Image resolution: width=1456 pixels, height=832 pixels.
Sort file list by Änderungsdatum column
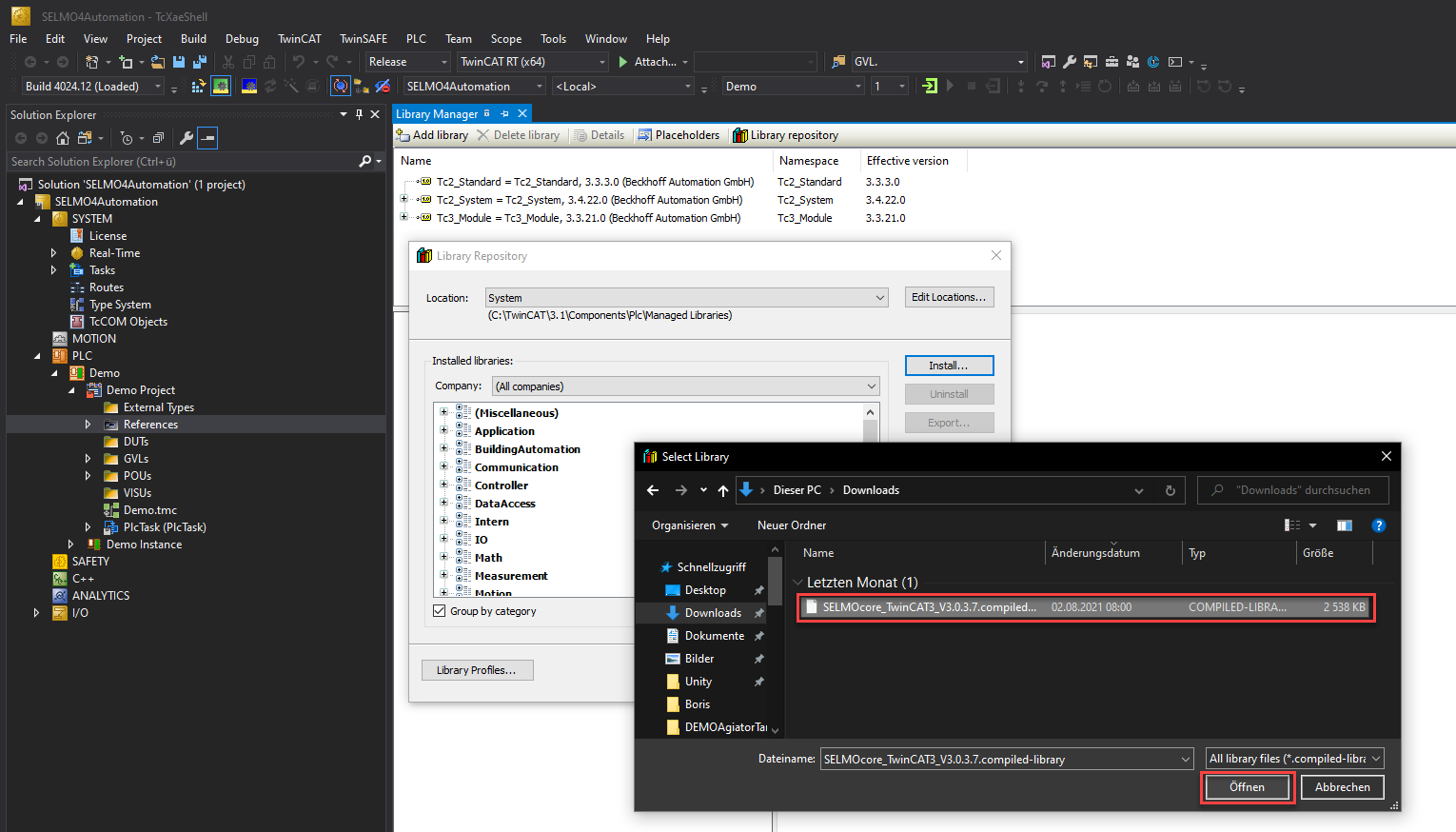(x=1095, y=553)
